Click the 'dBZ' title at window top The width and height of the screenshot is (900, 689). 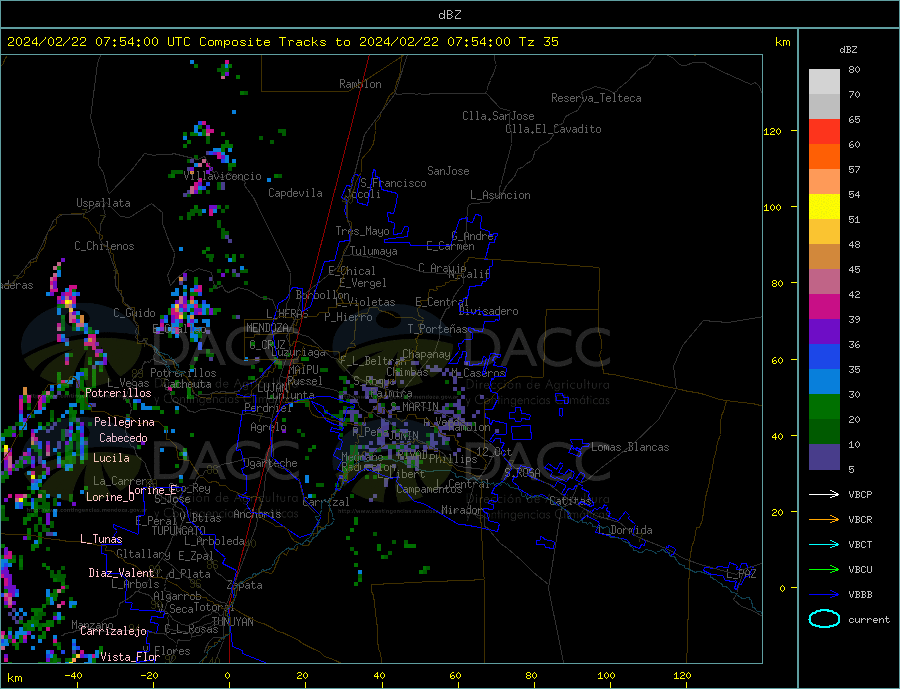click(x=449, y=15)
